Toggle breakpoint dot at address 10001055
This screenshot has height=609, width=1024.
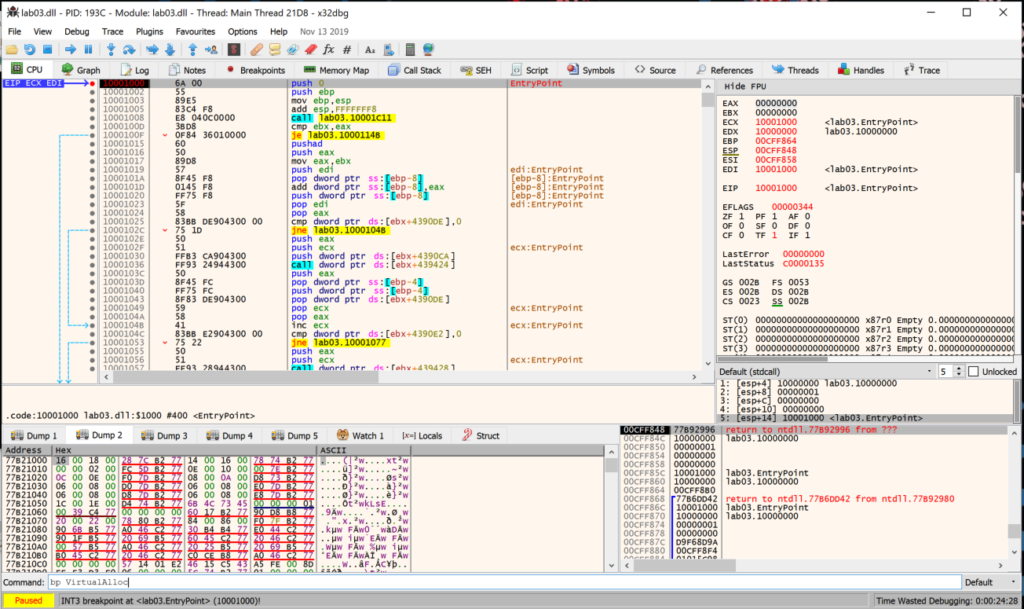point(92,351)
